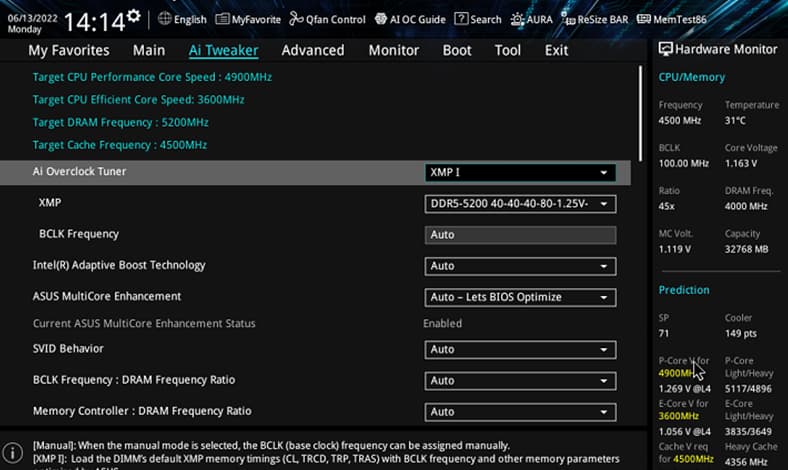
Task: Click the AI OC Guide label
Action: [x=418, y=20]
